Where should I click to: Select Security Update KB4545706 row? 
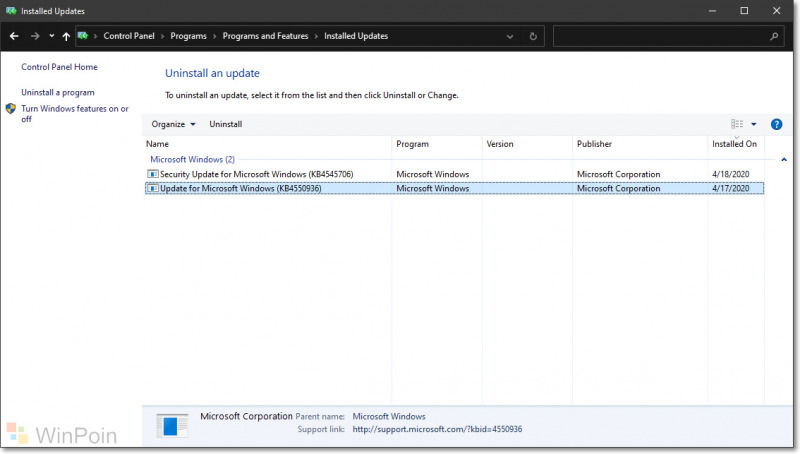pyautogui.click(x=454, y=174)
